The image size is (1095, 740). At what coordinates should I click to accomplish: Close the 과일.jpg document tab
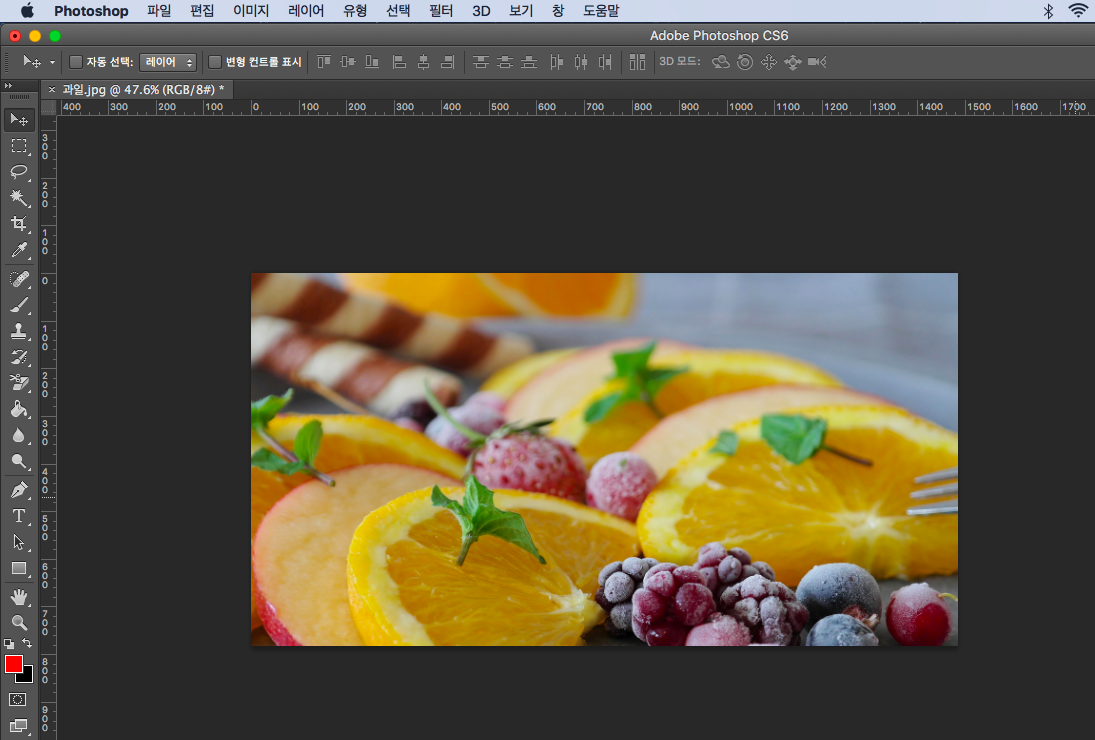click(52, 89)
